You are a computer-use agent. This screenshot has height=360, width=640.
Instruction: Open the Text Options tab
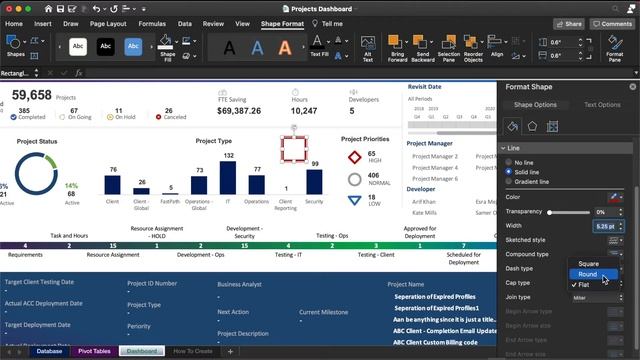(x=602, y=104)
